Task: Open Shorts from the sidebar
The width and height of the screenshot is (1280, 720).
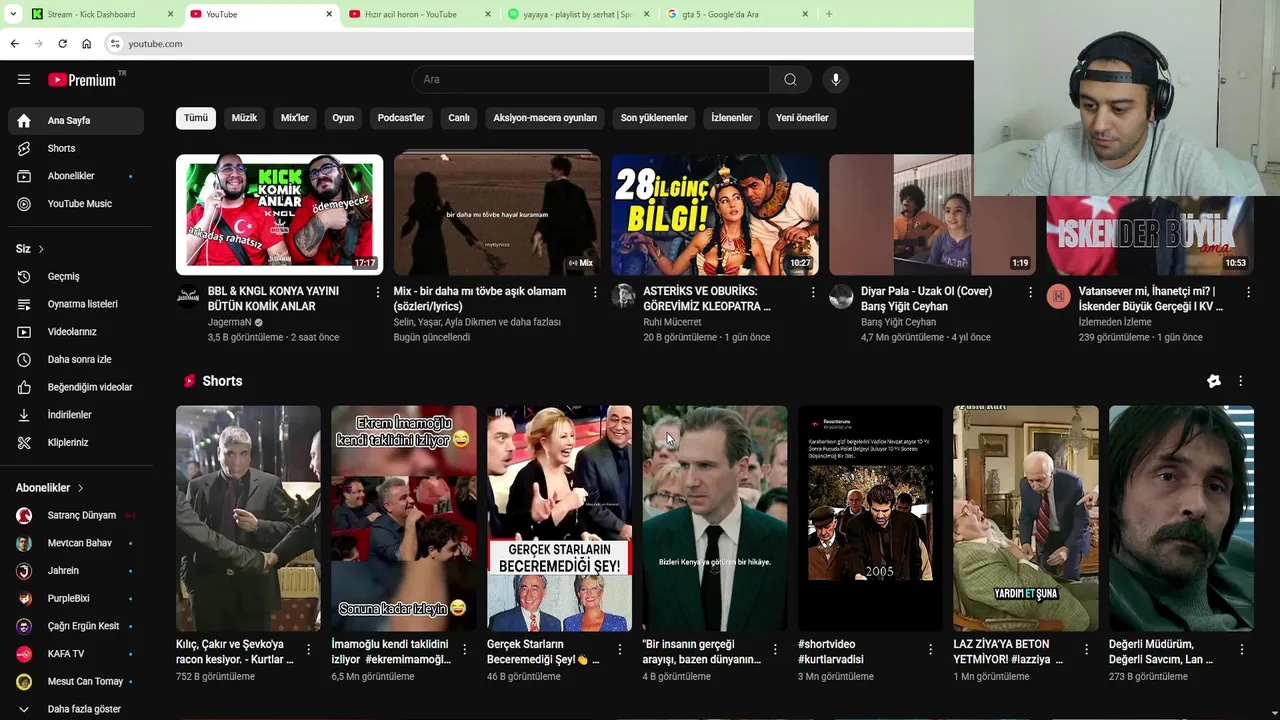Action: 76,148
